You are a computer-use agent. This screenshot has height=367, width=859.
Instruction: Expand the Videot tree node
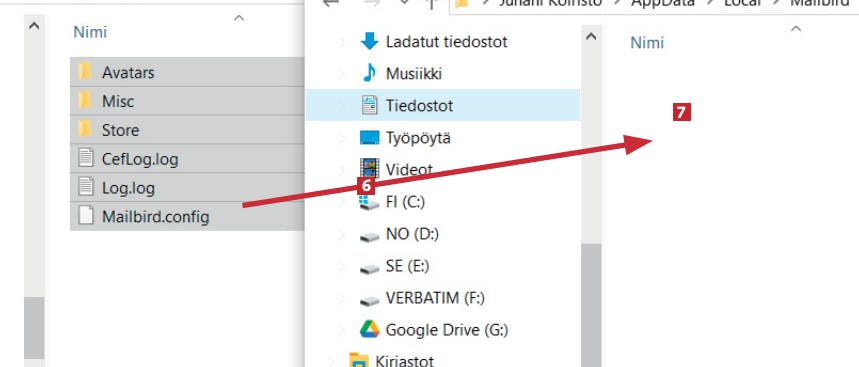[x=342, y=170]
